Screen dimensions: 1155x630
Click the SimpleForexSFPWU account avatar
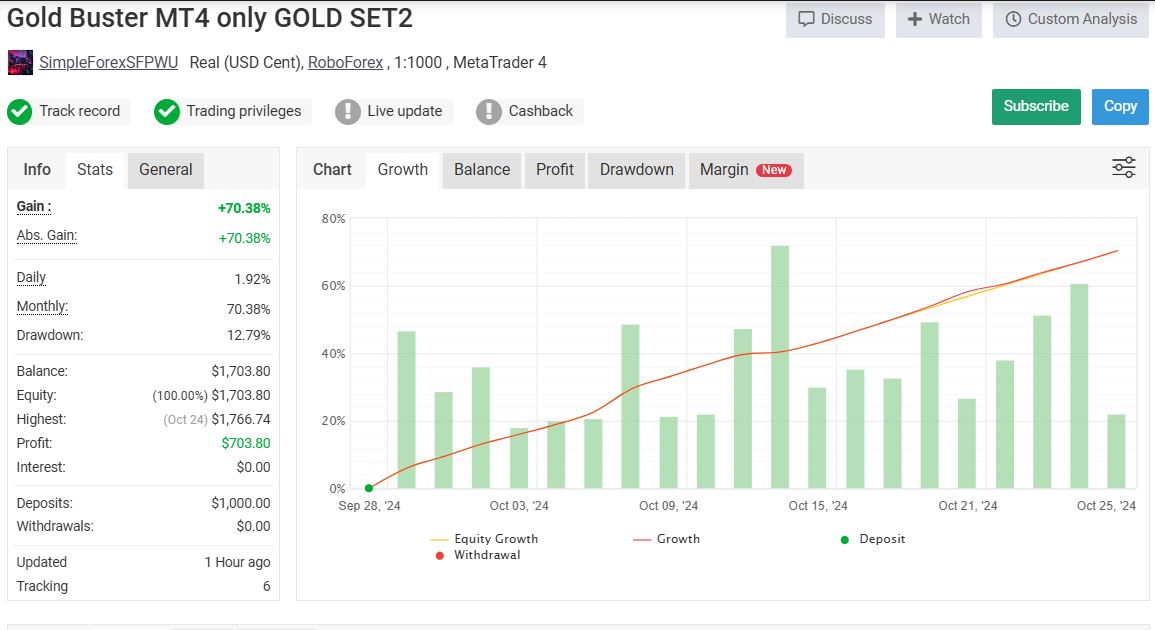(x=18, y=62)
